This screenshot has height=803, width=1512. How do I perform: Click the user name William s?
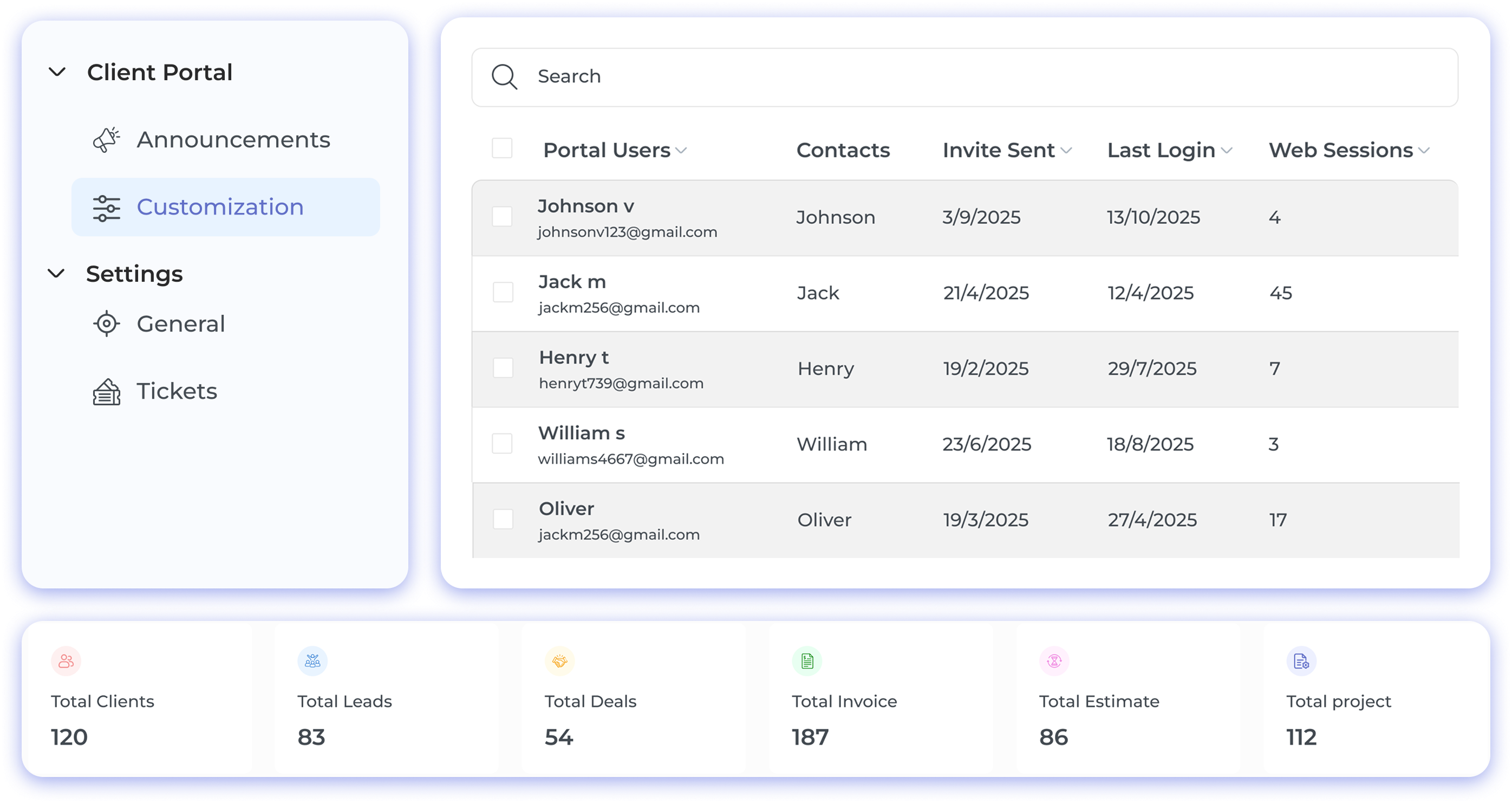point(581,433)
